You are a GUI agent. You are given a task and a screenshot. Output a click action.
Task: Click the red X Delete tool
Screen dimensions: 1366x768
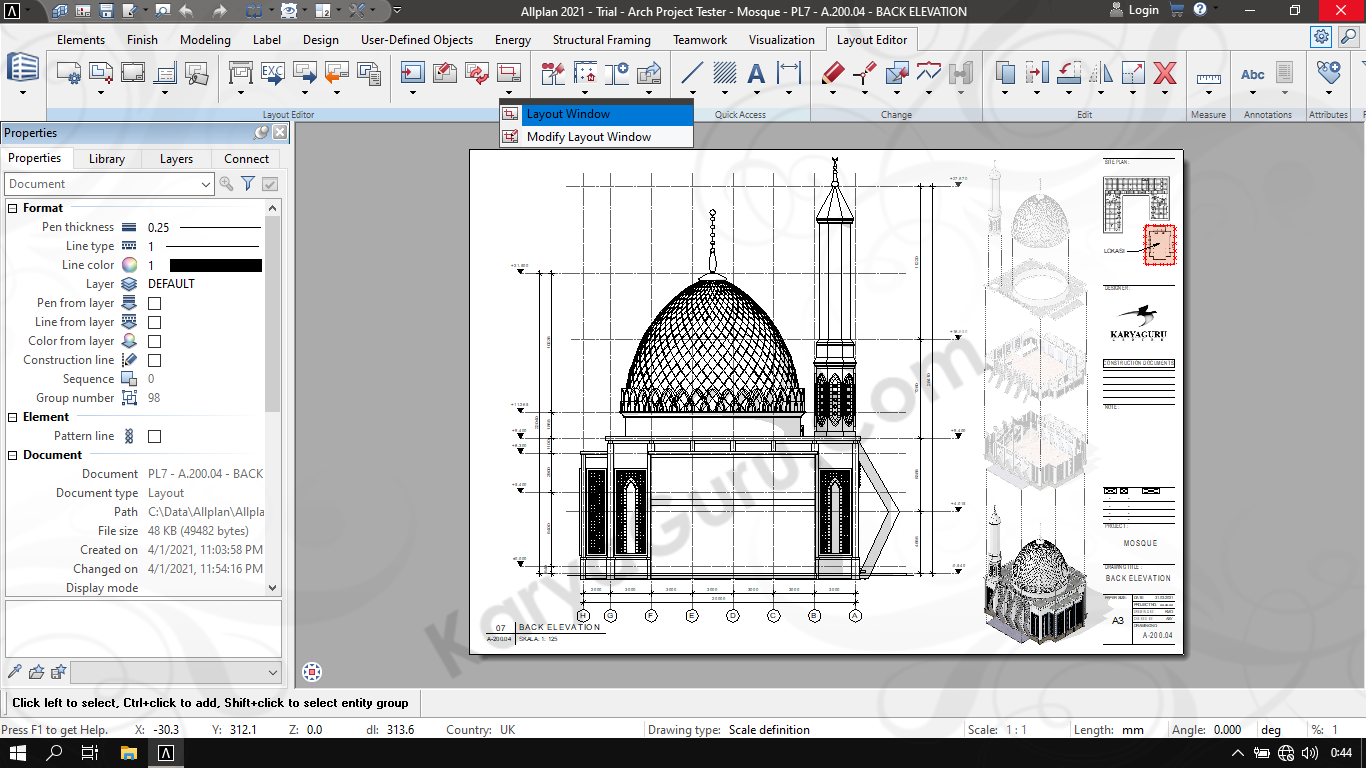click(1164, 73)
